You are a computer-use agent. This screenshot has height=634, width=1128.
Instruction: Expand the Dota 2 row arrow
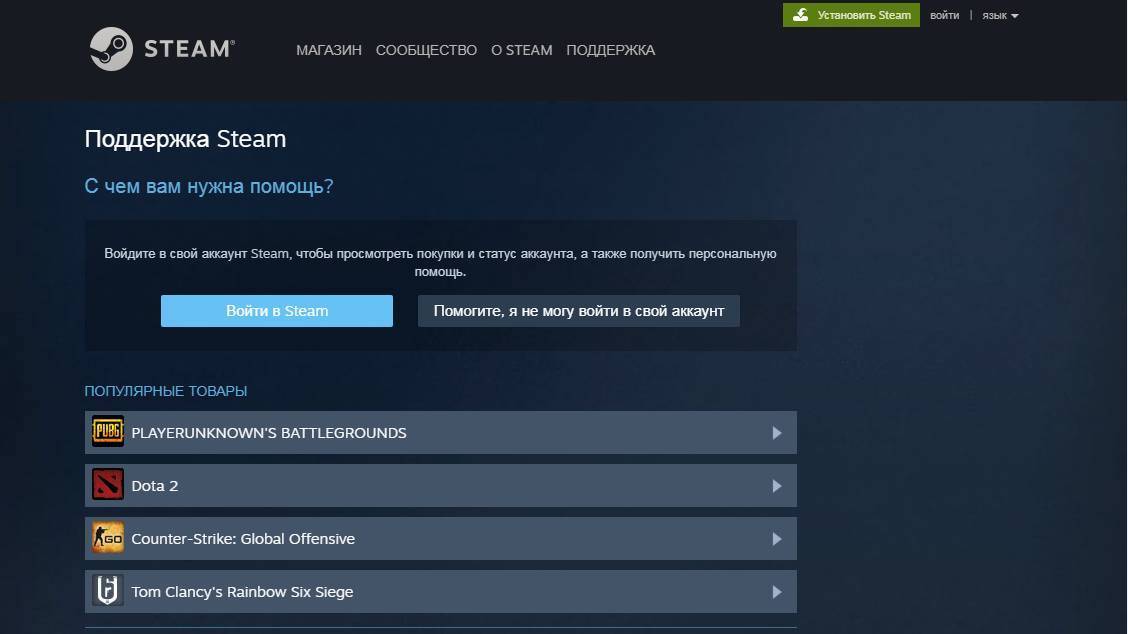776,486
